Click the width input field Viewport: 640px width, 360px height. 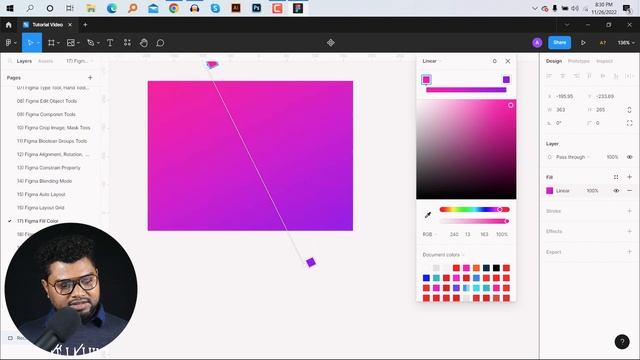(565, 110)
